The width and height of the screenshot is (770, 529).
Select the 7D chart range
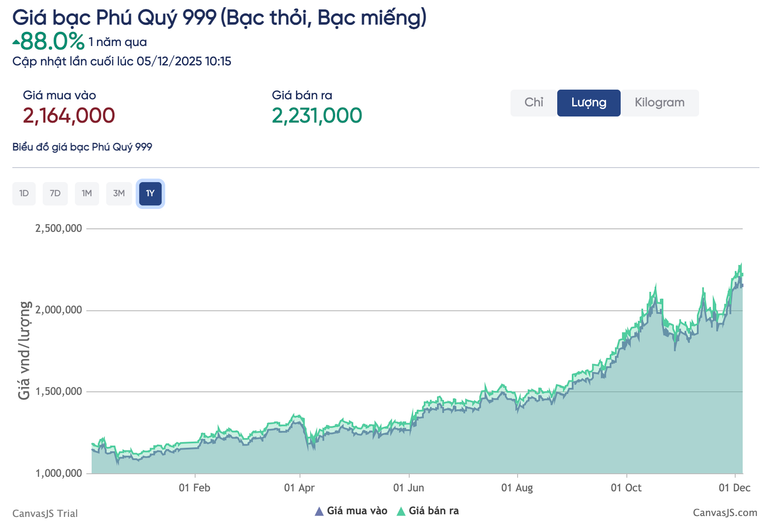tap(55, 193)
